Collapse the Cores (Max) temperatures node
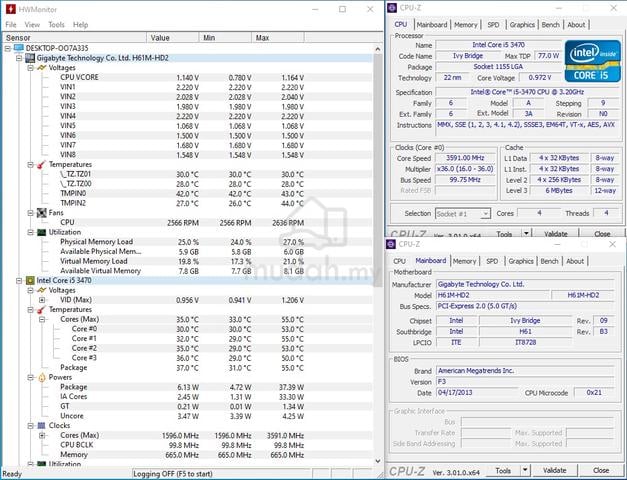This screenshot has height=480, width=627. [x=42, y=320]
